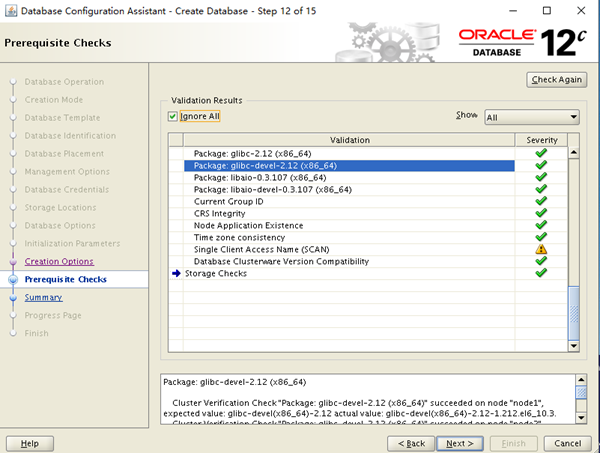
Task: Click the glibc-devel details text pane
Action: tap(368, 399)
